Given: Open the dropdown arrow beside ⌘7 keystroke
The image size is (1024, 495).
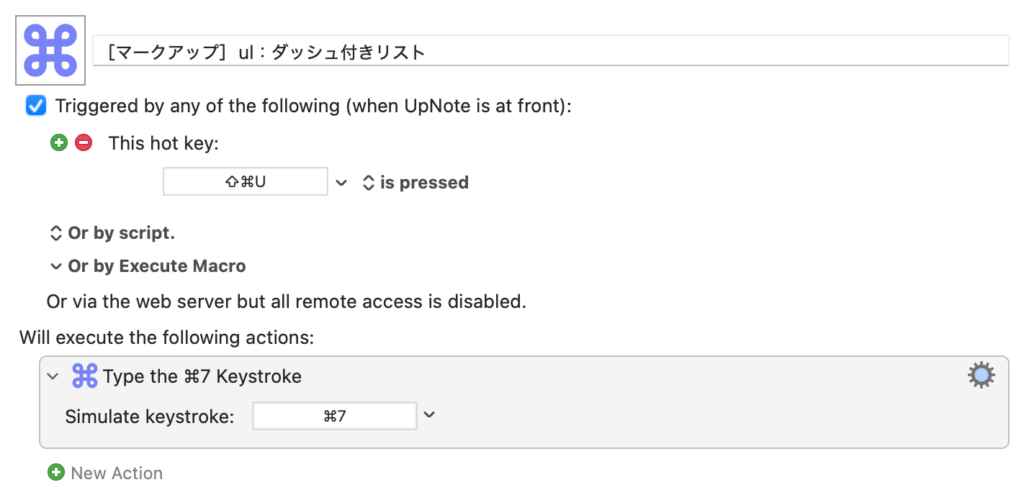Looking at the screenshot, I should coord(429,415).
